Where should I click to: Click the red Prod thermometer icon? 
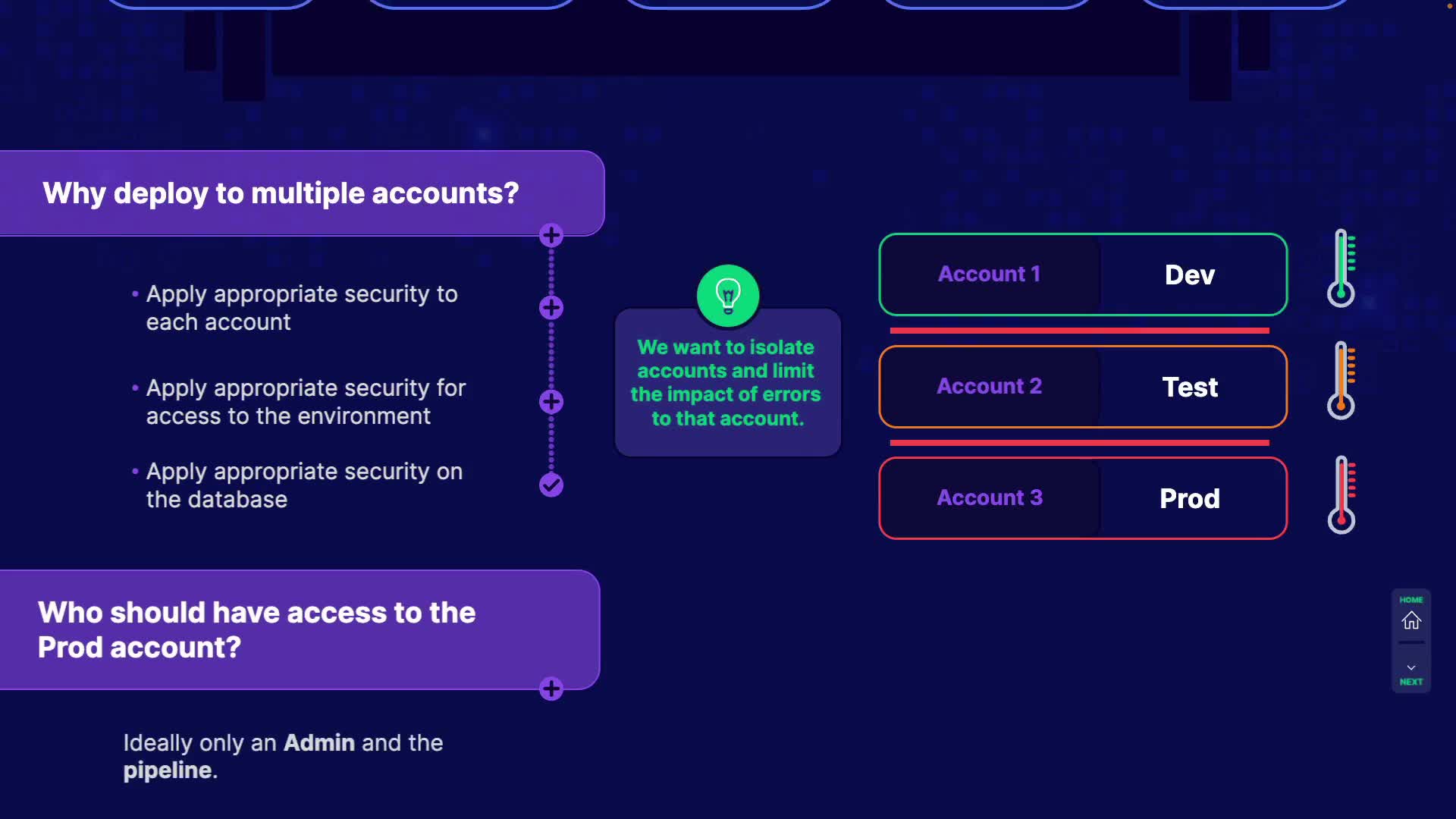(1341, 494)
